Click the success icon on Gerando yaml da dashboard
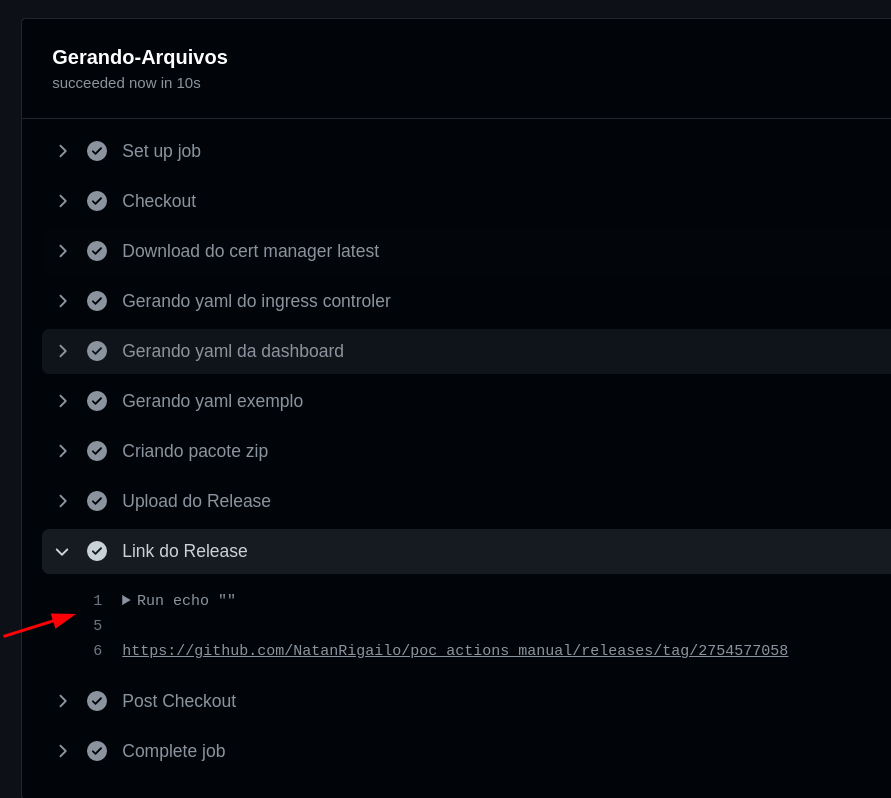This screenshot has height=798, width=891. click(97, 351)
